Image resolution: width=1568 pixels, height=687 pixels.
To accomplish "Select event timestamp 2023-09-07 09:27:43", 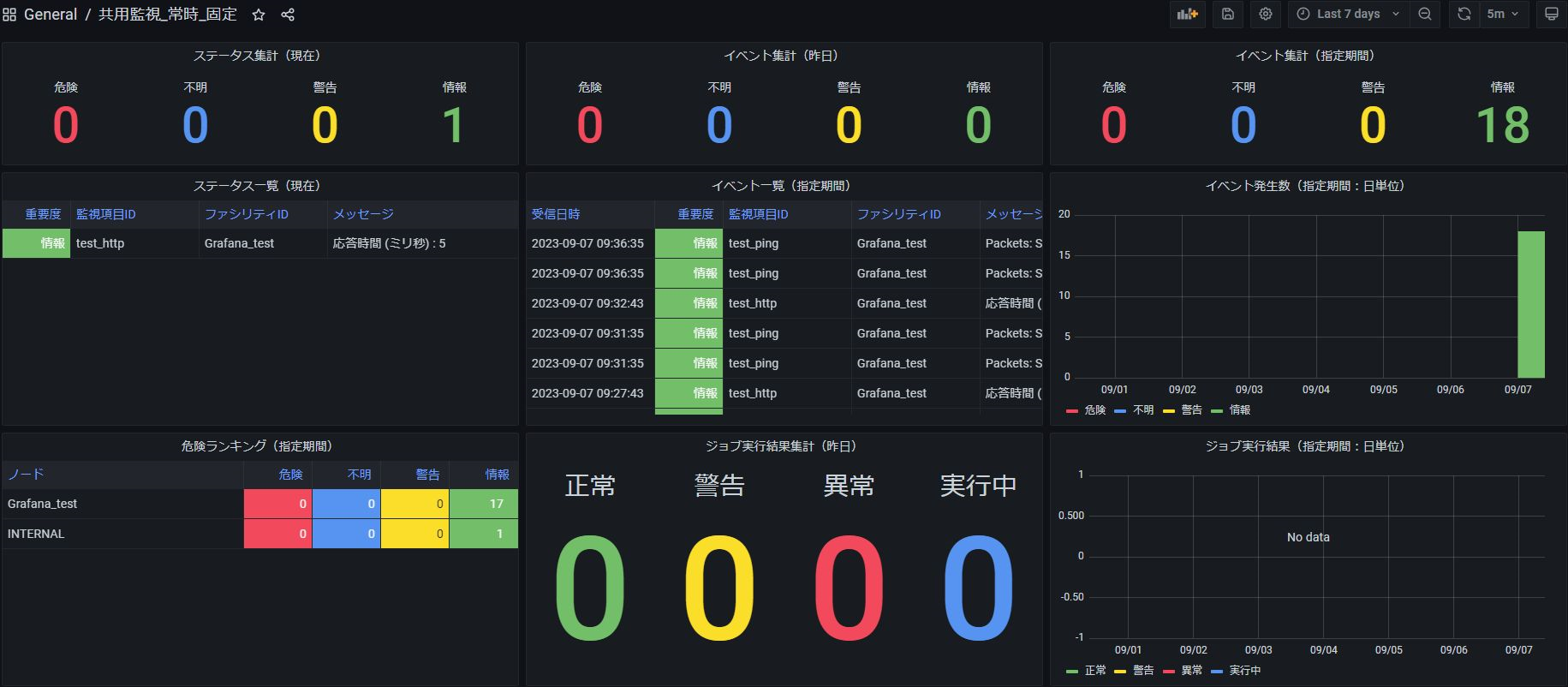I will (x=587, y=393).
